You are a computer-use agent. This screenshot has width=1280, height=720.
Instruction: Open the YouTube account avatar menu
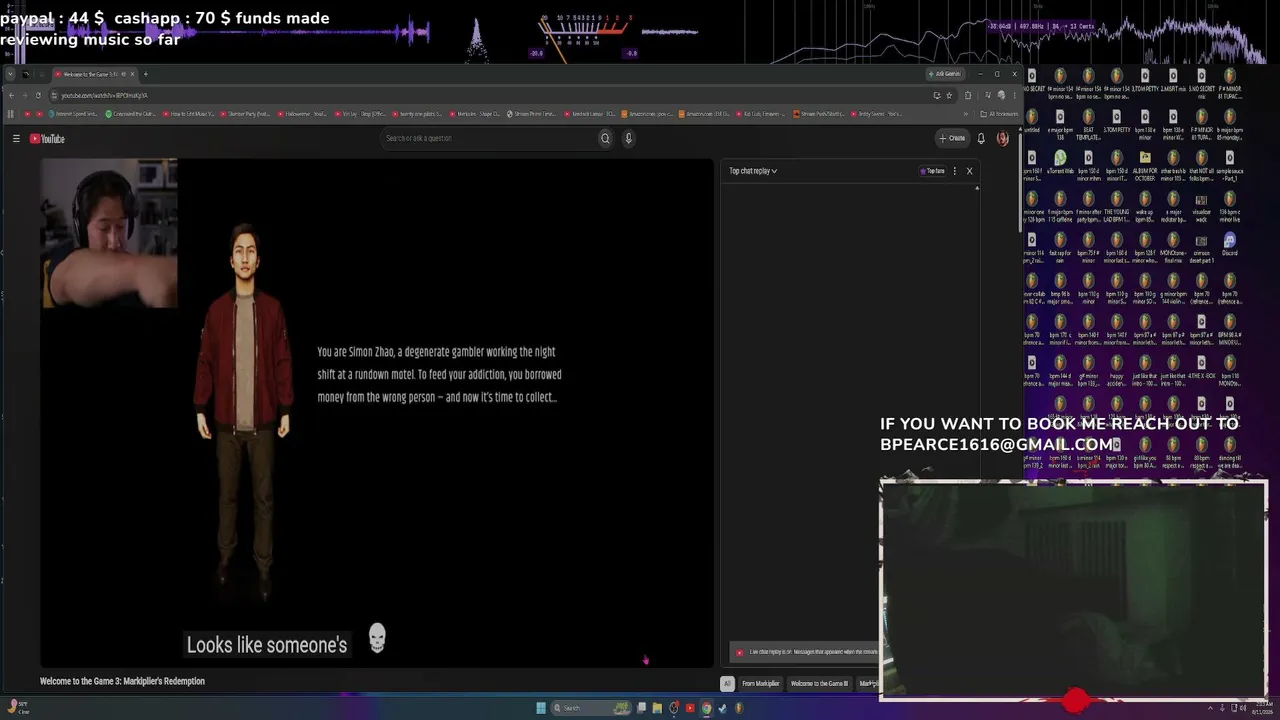click(x=1003, y=139)
